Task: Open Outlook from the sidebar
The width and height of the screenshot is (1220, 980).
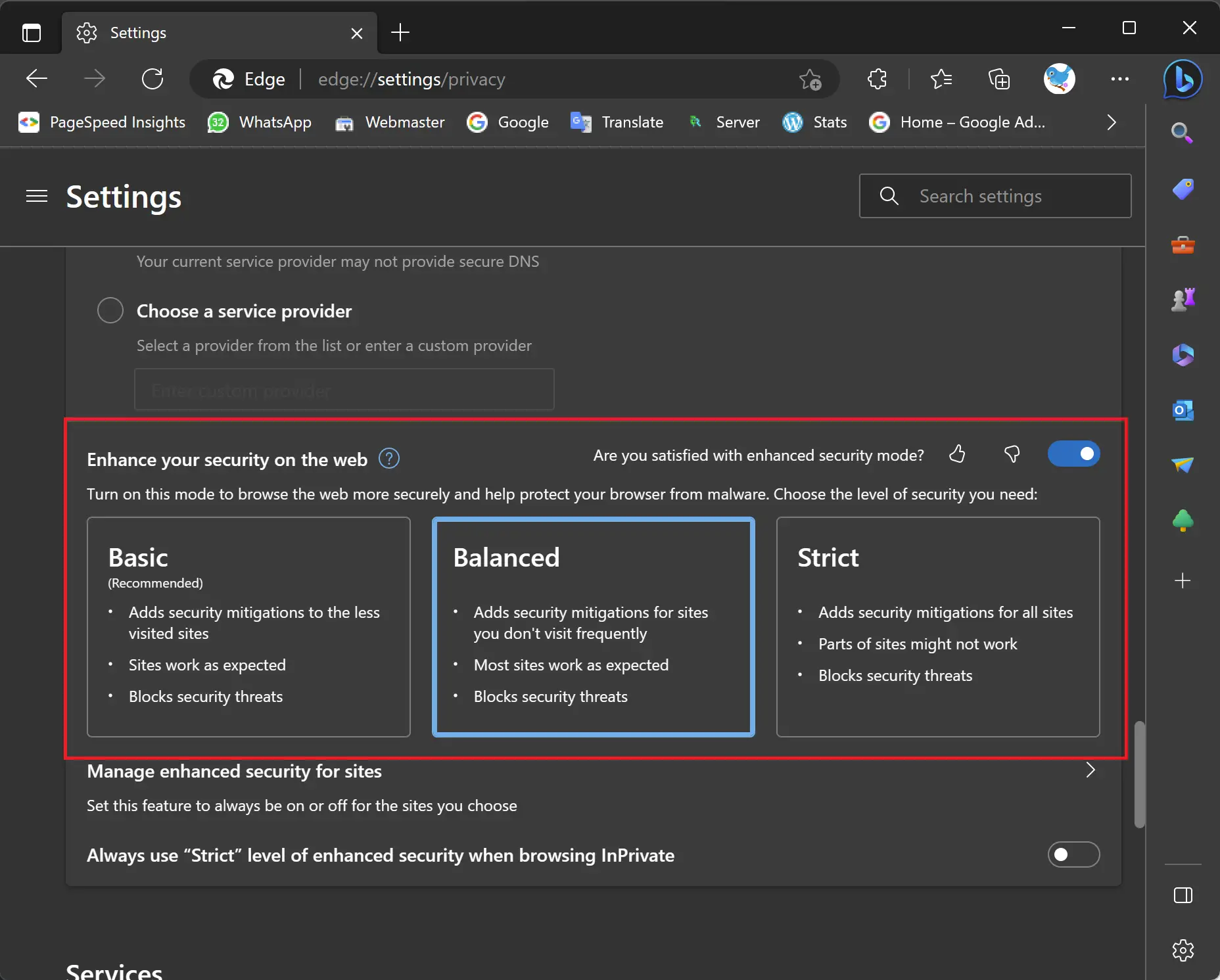Action: 1183,411
